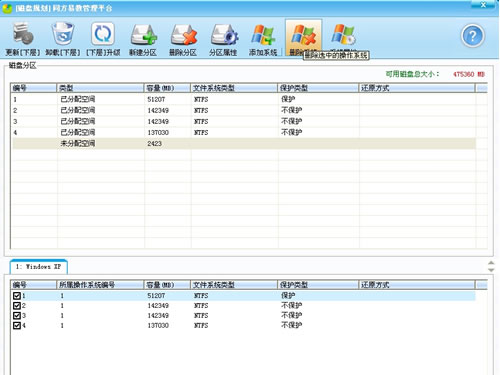
Task: Select partition row 4 已分配空间 in disk table
Action: [x=243, y=132]
